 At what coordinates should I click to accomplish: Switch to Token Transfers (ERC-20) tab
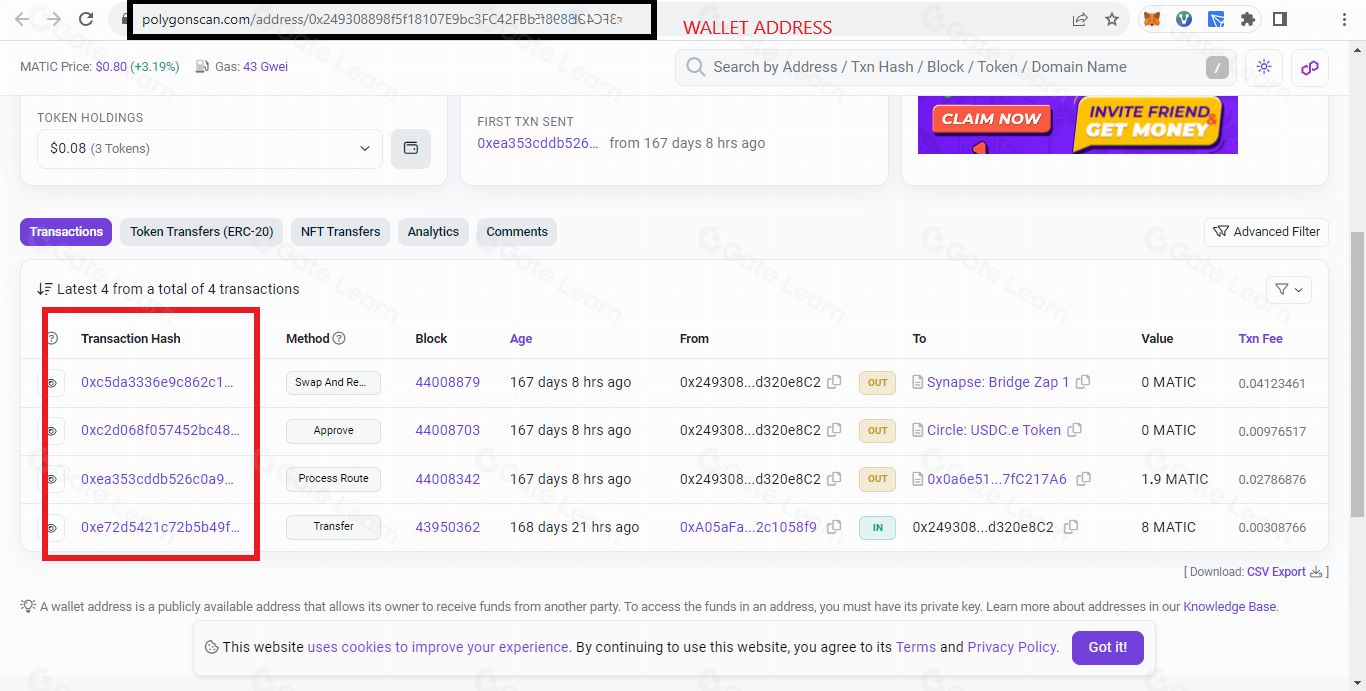(201, 232)
